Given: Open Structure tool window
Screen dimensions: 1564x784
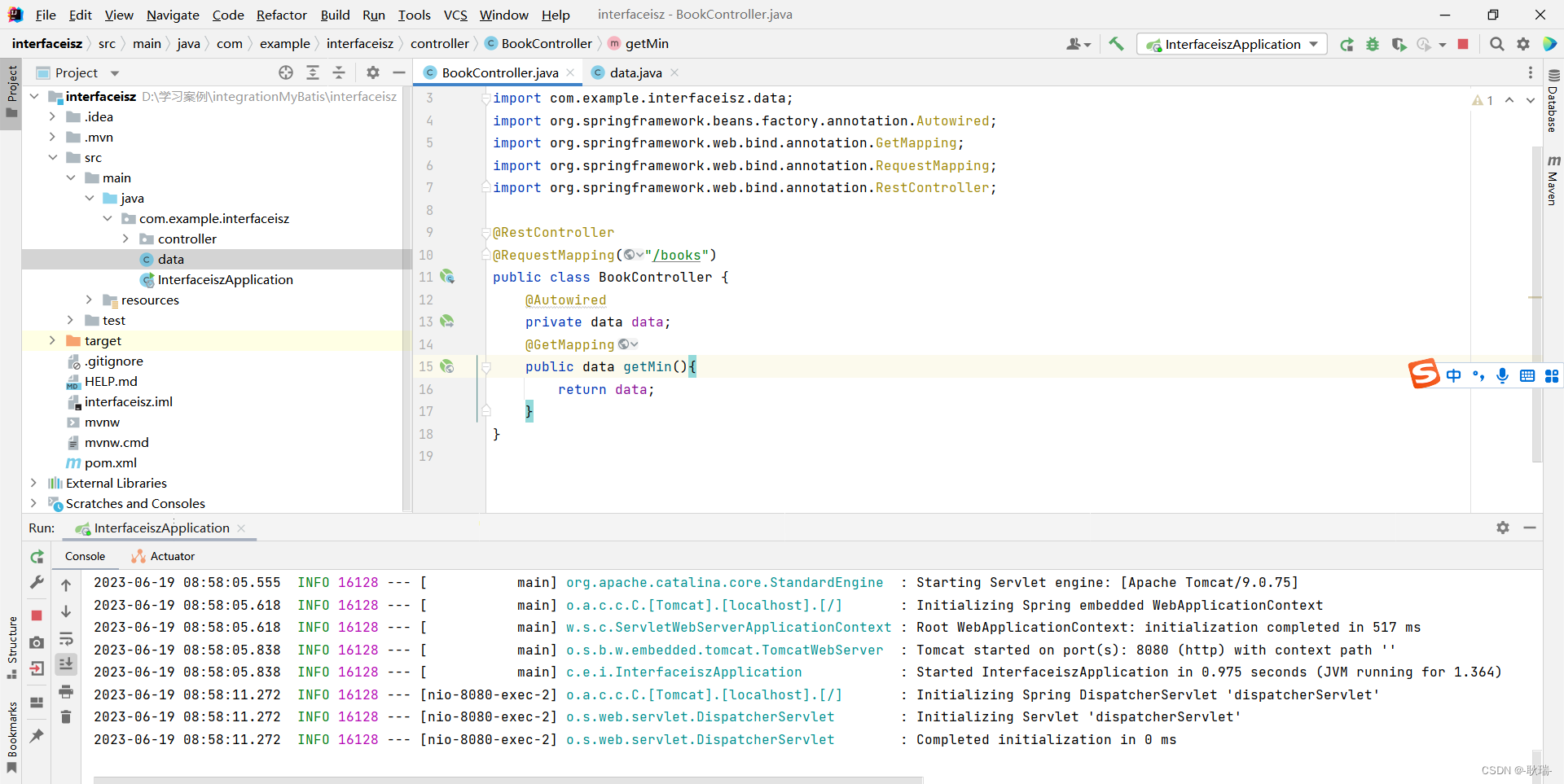Looking at the screenshot, I should pos(11,647).
